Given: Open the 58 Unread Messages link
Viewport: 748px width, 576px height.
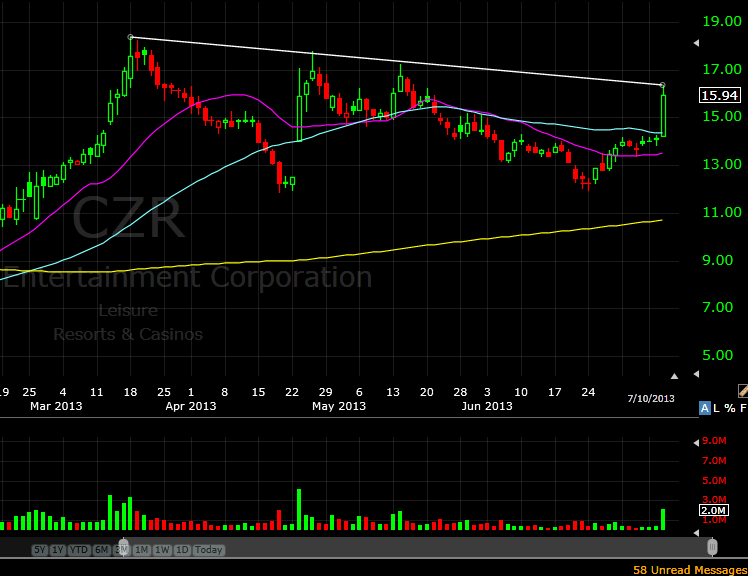Looking at the screenshot, I should click(x=690, y=570).
